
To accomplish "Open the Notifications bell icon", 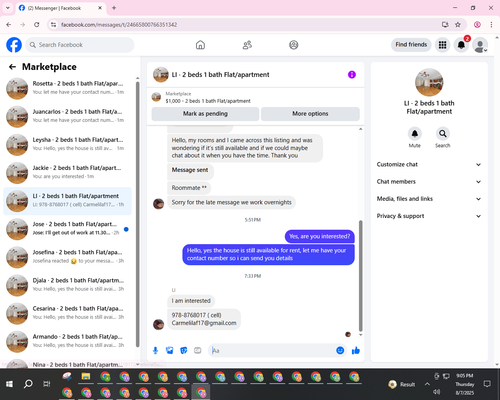I will [x=461, y=45].
